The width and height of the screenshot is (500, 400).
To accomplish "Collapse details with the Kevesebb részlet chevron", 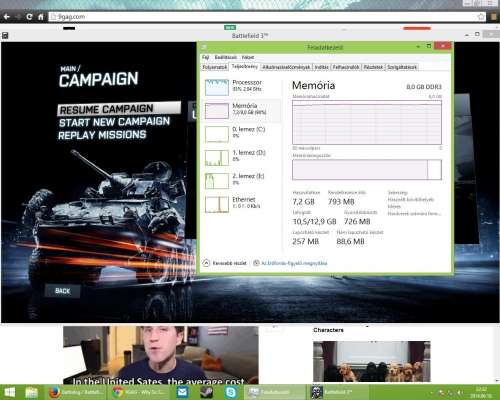I will click(x=206, y=263).
